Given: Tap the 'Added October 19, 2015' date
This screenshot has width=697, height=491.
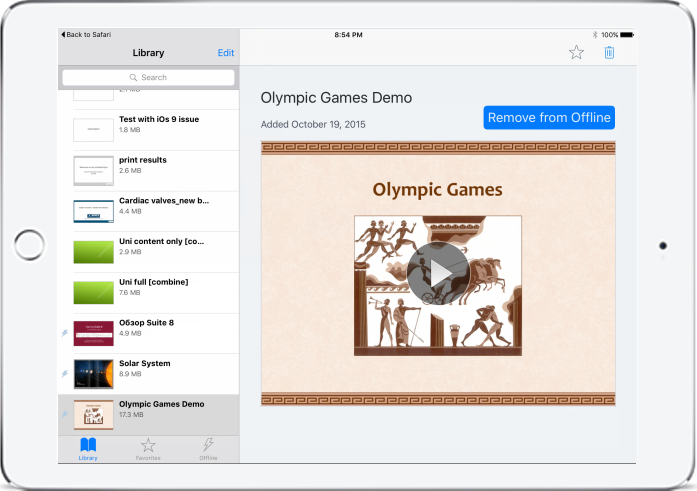Looking at the screenshot, I should [313, 124].
